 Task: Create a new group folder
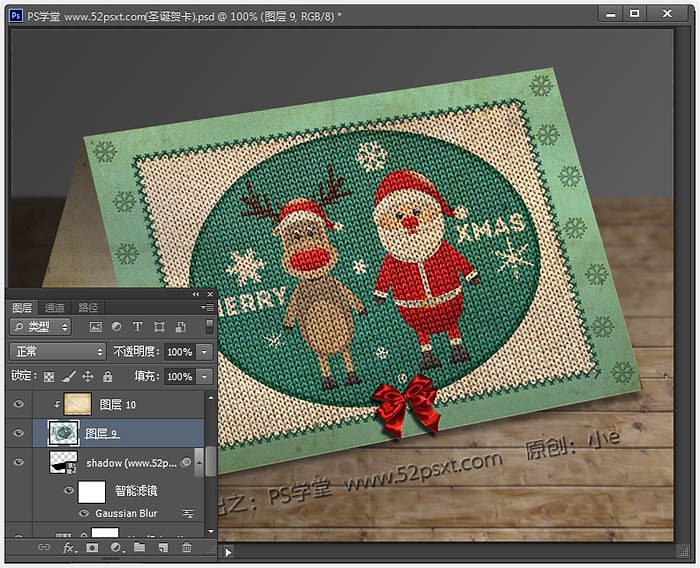click(x=140, y=547)
